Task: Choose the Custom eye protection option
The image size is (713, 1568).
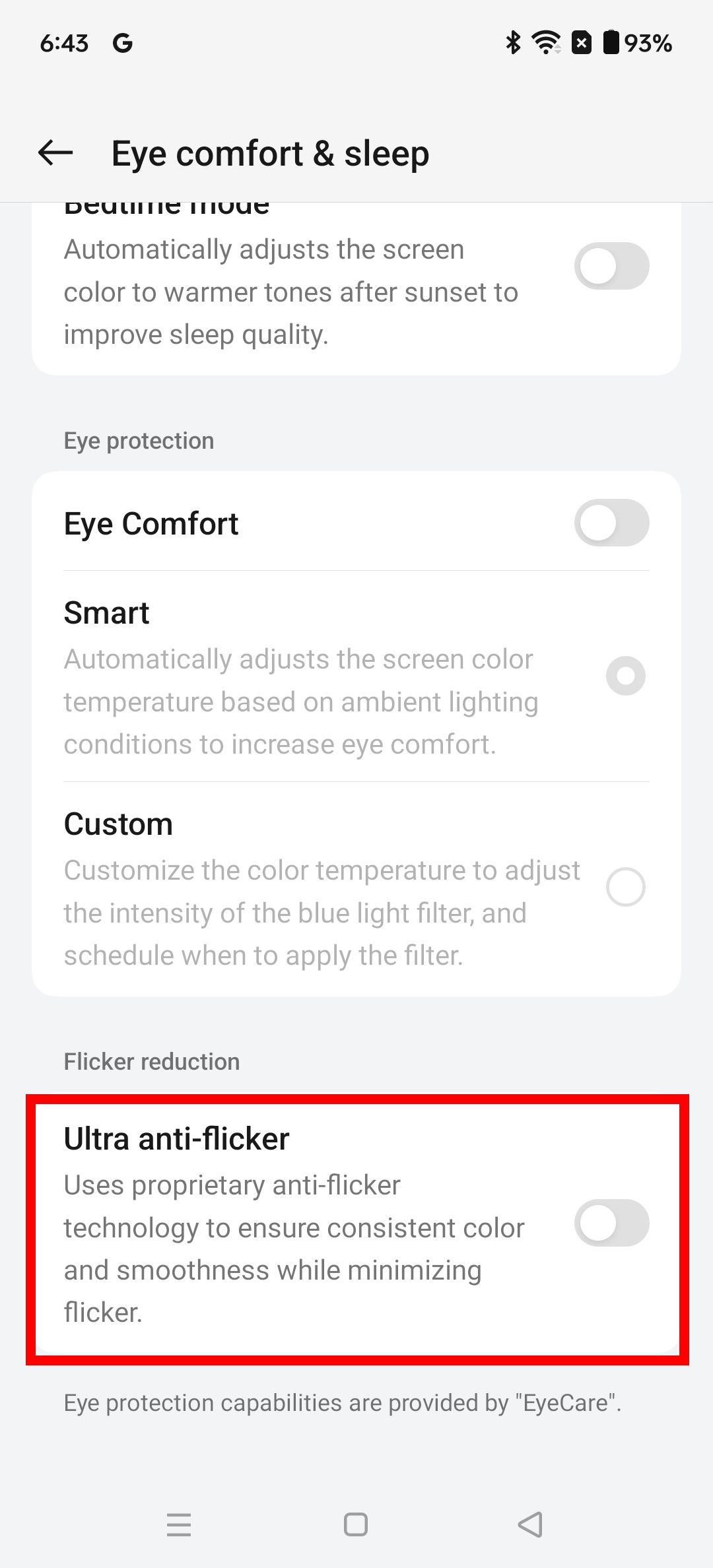Action: coord(626,887)
